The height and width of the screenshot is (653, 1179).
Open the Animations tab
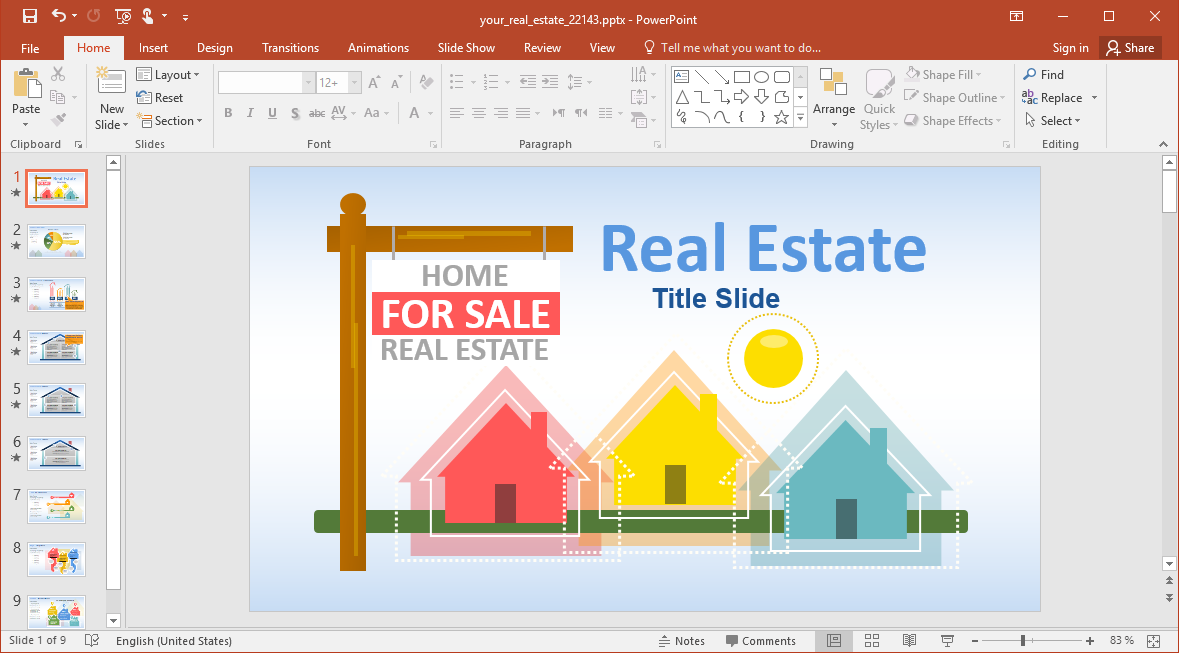click(x=378, y=47)
